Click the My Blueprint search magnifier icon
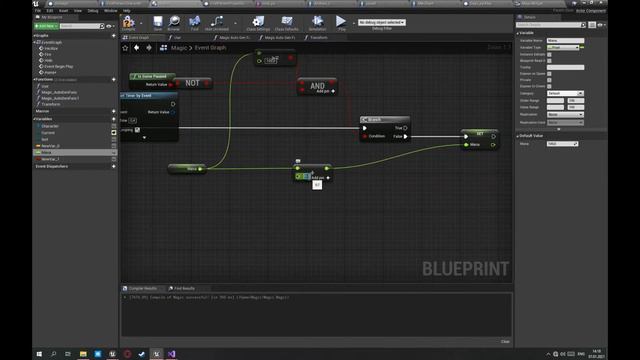 [x=102, y=26]
